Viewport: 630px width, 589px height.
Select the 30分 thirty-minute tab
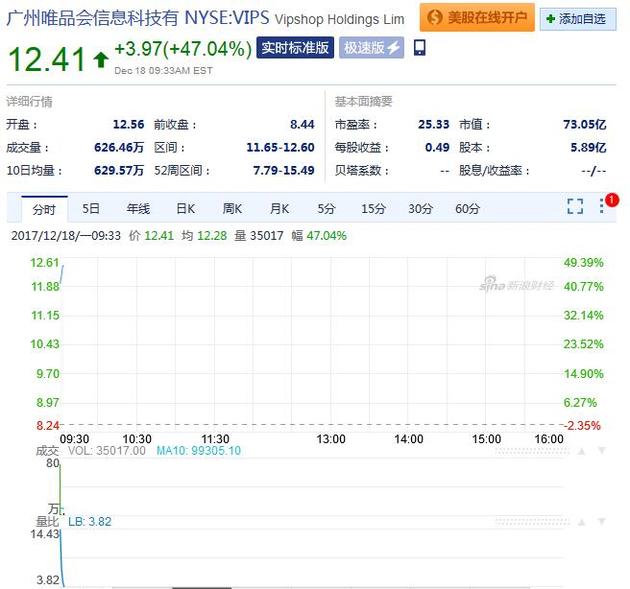[420, 209]
